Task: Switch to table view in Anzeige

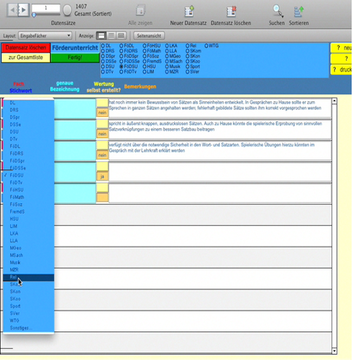Action: (121, 35)
